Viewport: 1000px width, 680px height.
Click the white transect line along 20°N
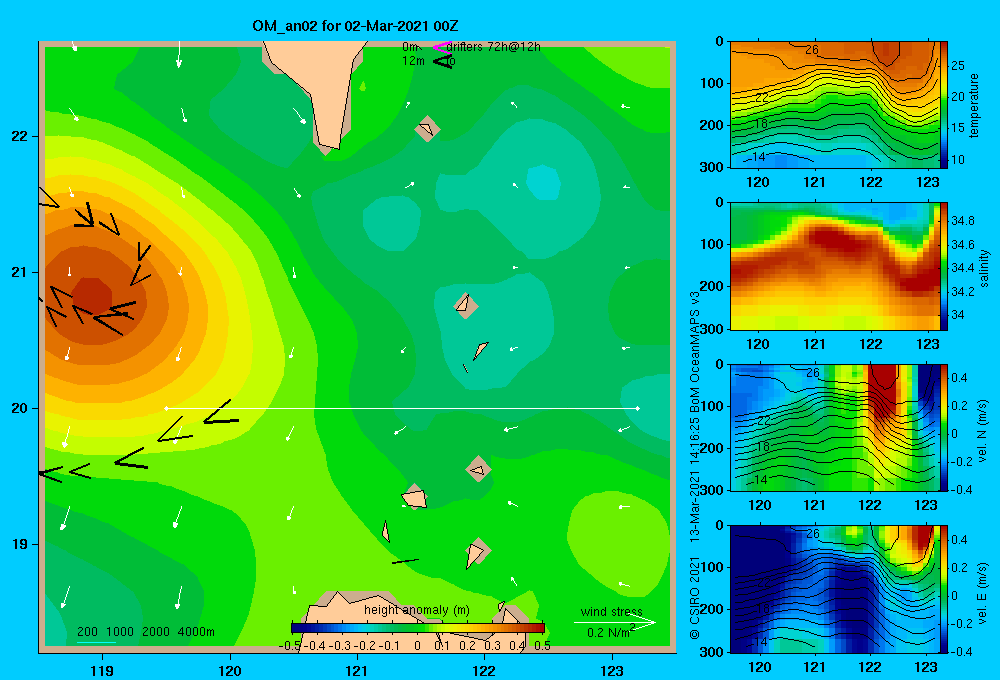[x=402, y=408]
